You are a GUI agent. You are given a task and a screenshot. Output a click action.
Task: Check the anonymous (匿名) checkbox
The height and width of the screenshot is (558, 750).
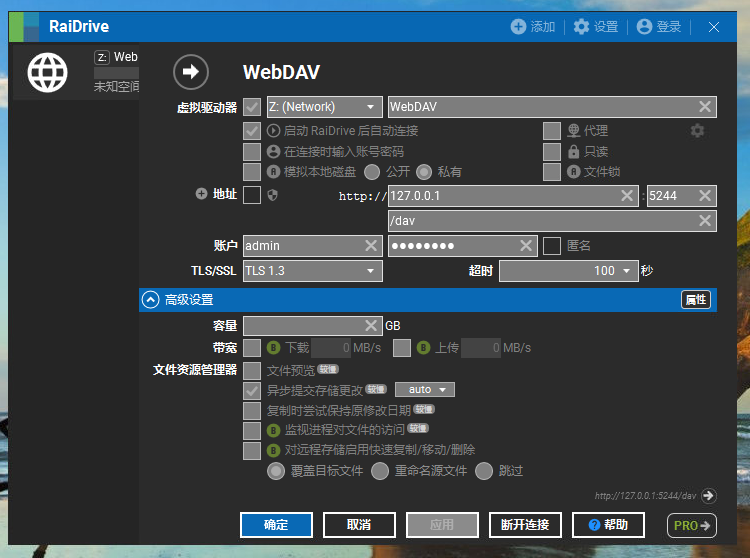coord(551,246)
